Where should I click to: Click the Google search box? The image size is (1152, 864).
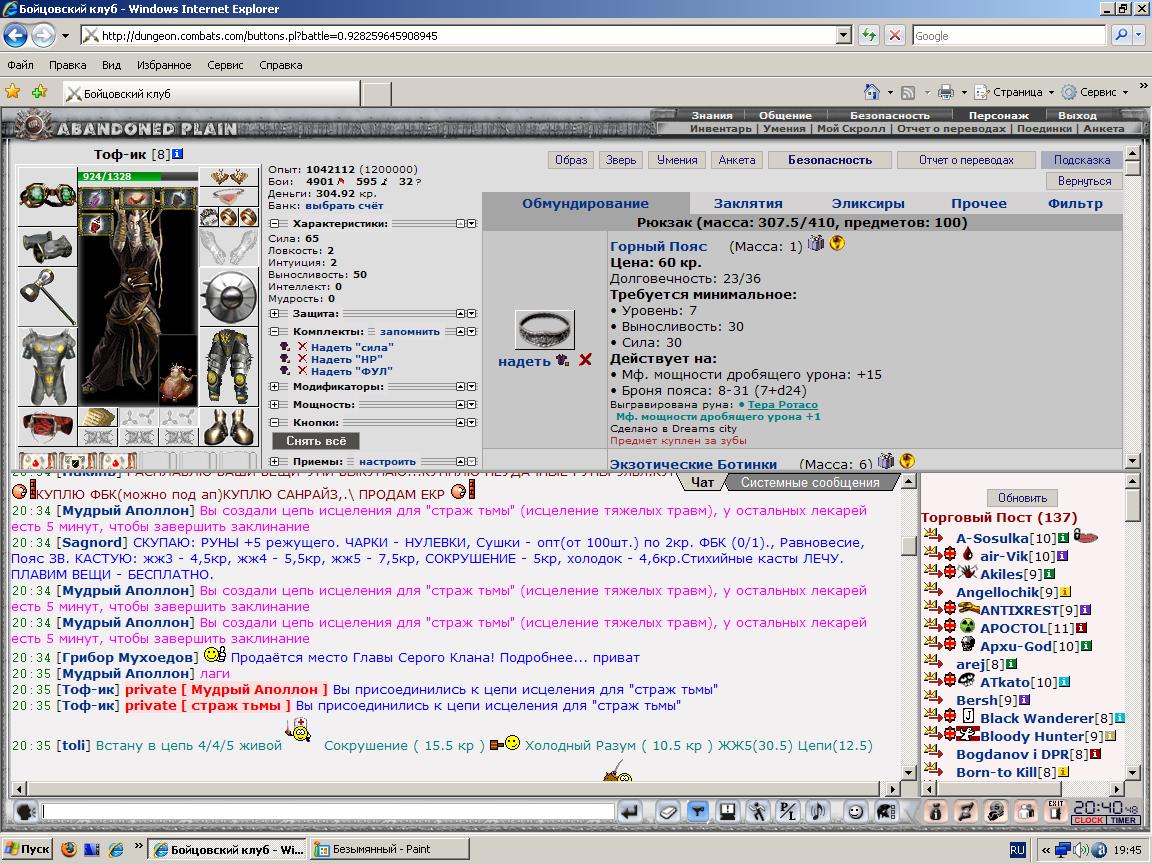[x=1009, y=35]
